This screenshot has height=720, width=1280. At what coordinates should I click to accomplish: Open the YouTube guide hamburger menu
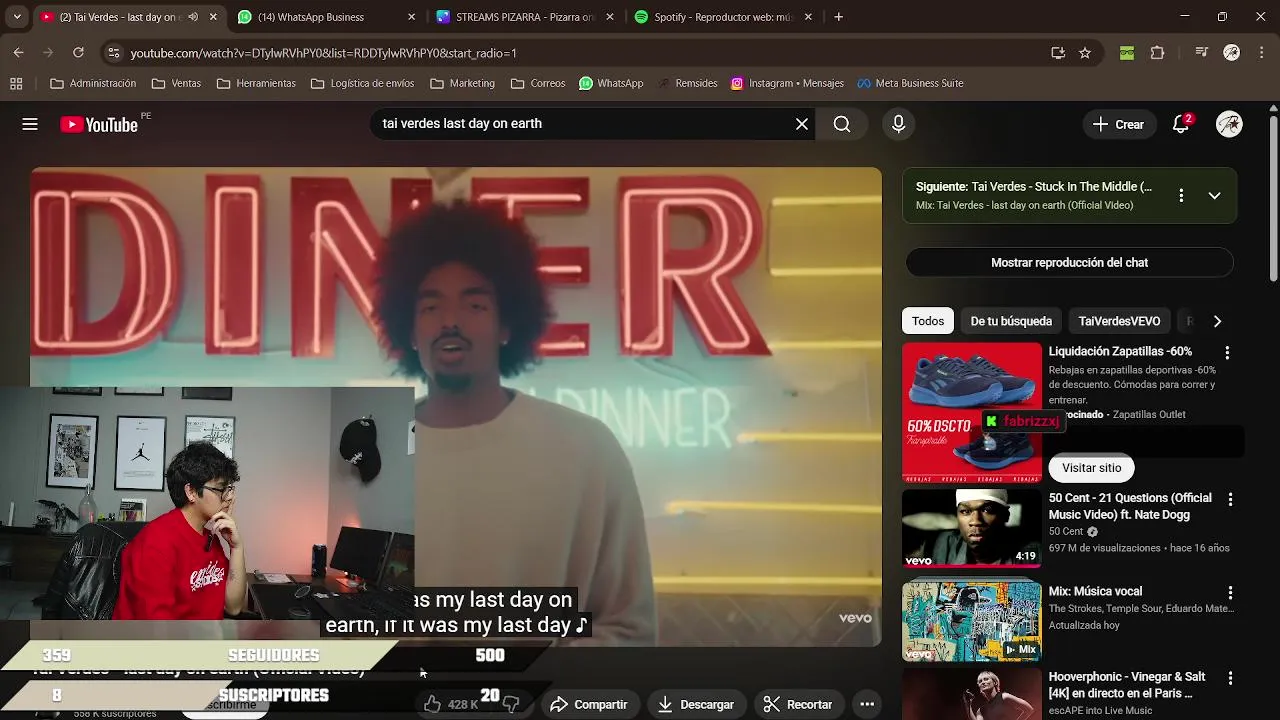[30, 124]
